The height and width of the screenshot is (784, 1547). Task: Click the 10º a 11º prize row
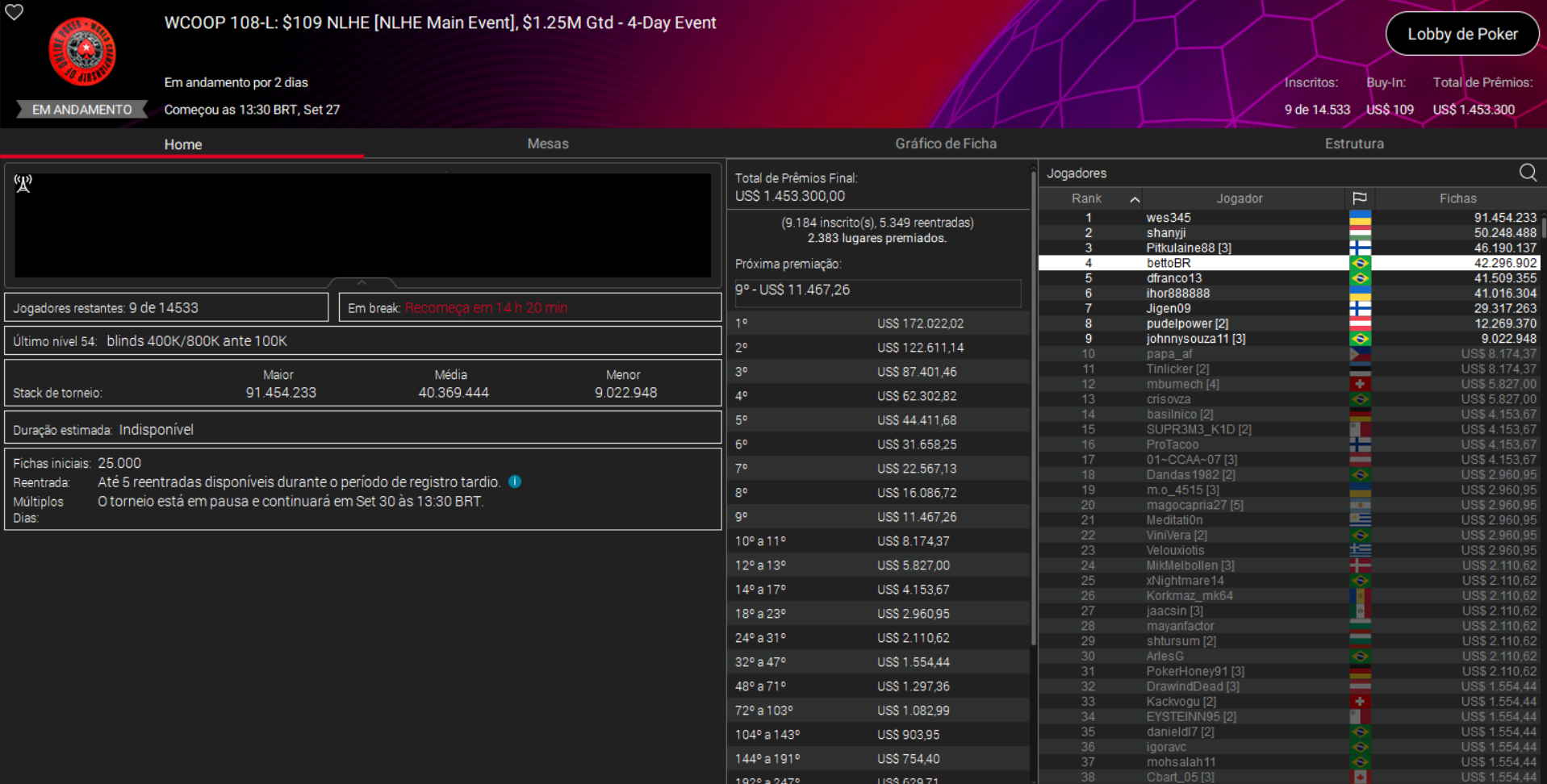click(878, 541)
